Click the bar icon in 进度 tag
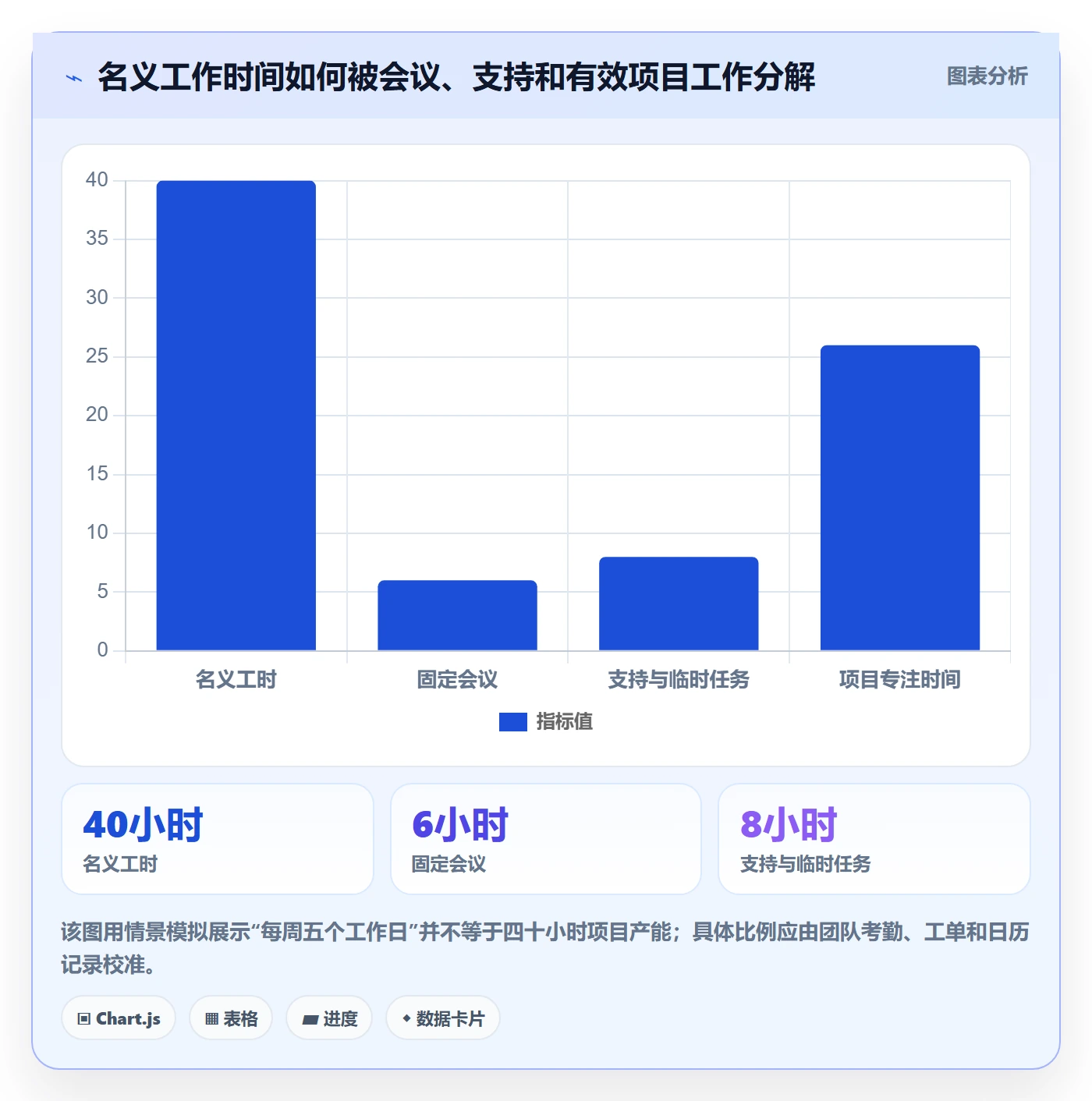Viewport: 1092px width, 1101px height. coord(310,1020)
